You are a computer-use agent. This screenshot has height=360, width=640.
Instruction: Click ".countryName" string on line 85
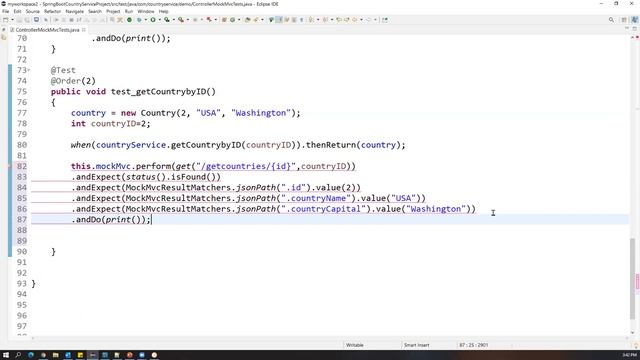coord(316,198)
